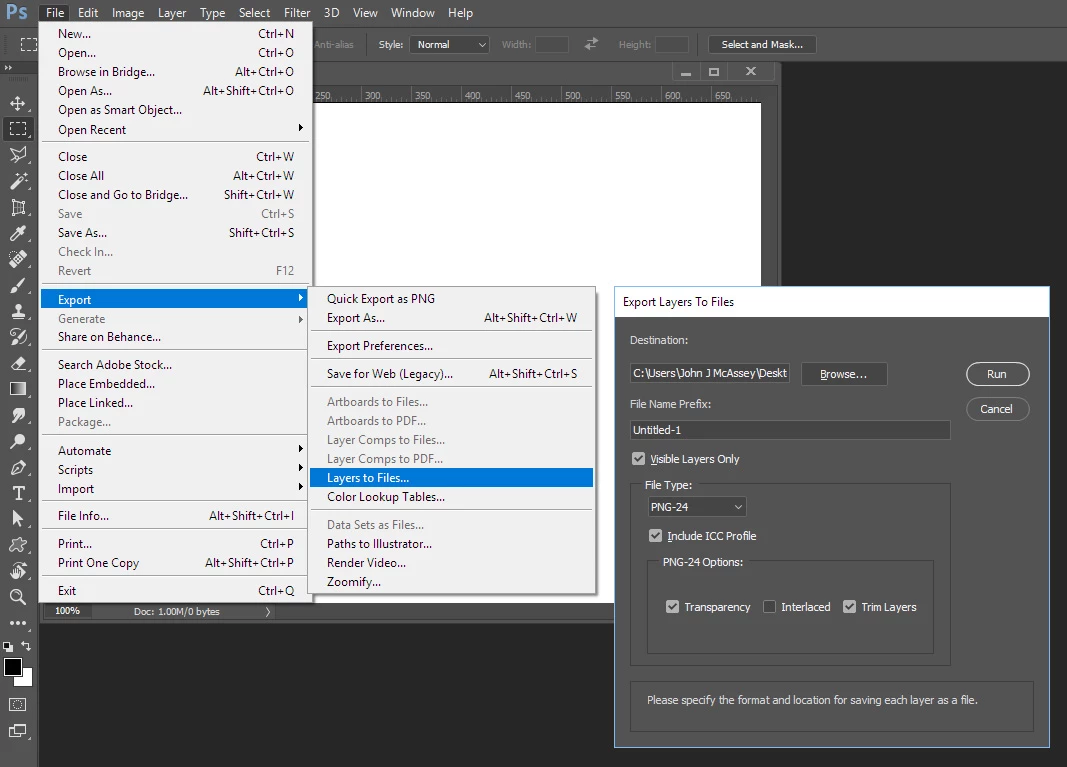Viewport: 1067px width, 767px height.
Task: Click the Browse button
Action: point(844,374)
